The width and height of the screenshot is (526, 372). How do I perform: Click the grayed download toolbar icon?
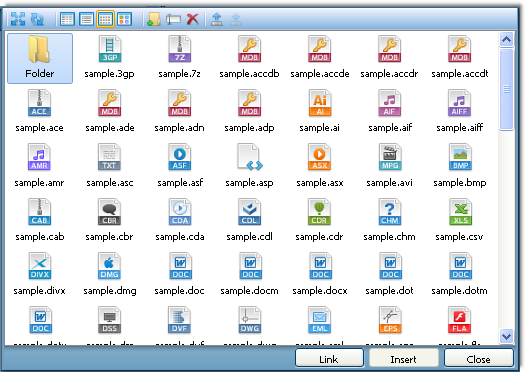click(235, 19)
